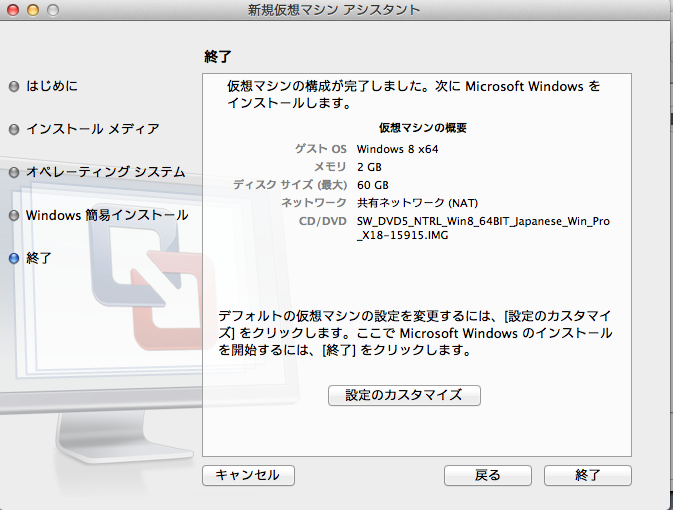Click the guest OS value Windows 8 x64
Screen dimensions: 673x510
pos(397,149)
